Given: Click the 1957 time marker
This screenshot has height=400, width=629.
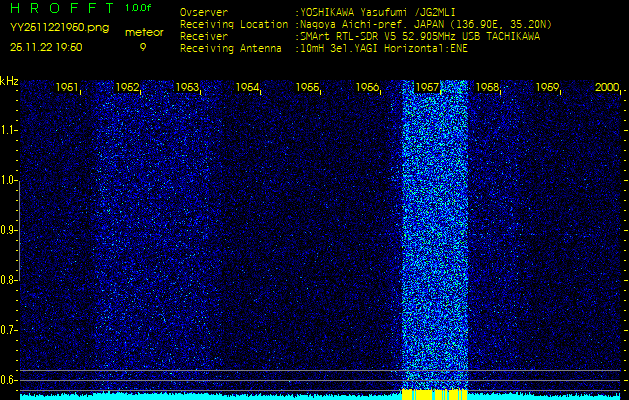Looking at the screenshot, I should click(428, 87).
